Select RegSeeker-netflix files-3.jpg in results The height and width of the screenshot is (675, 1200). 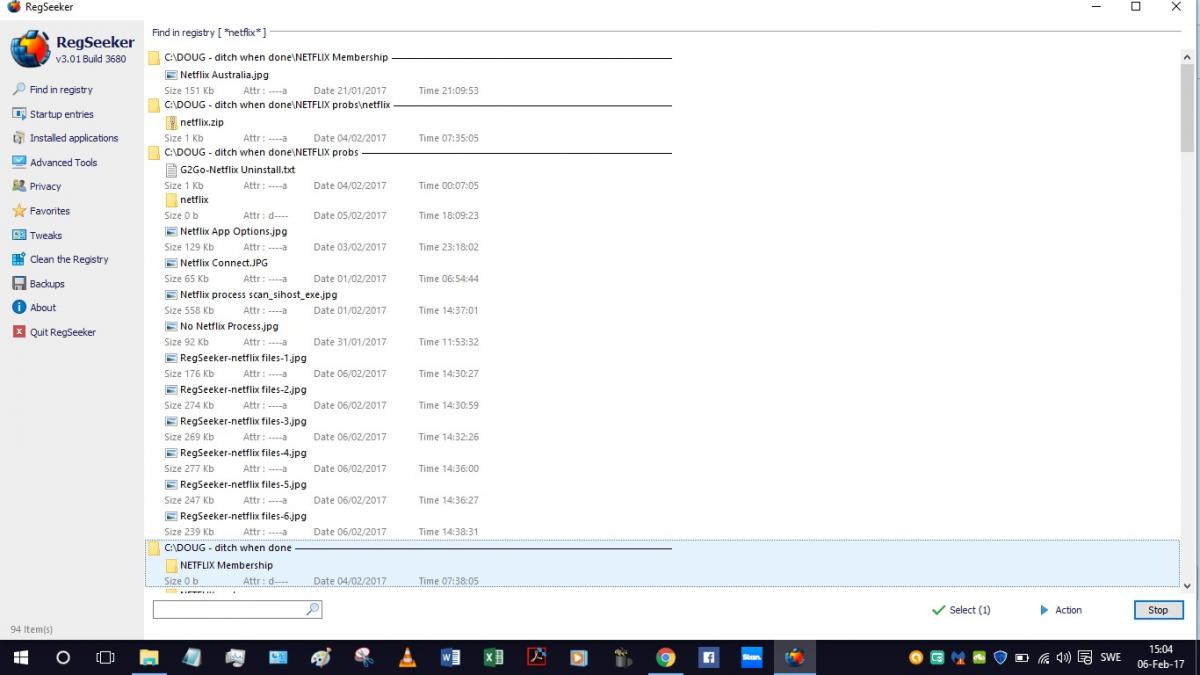click(243, 421)
